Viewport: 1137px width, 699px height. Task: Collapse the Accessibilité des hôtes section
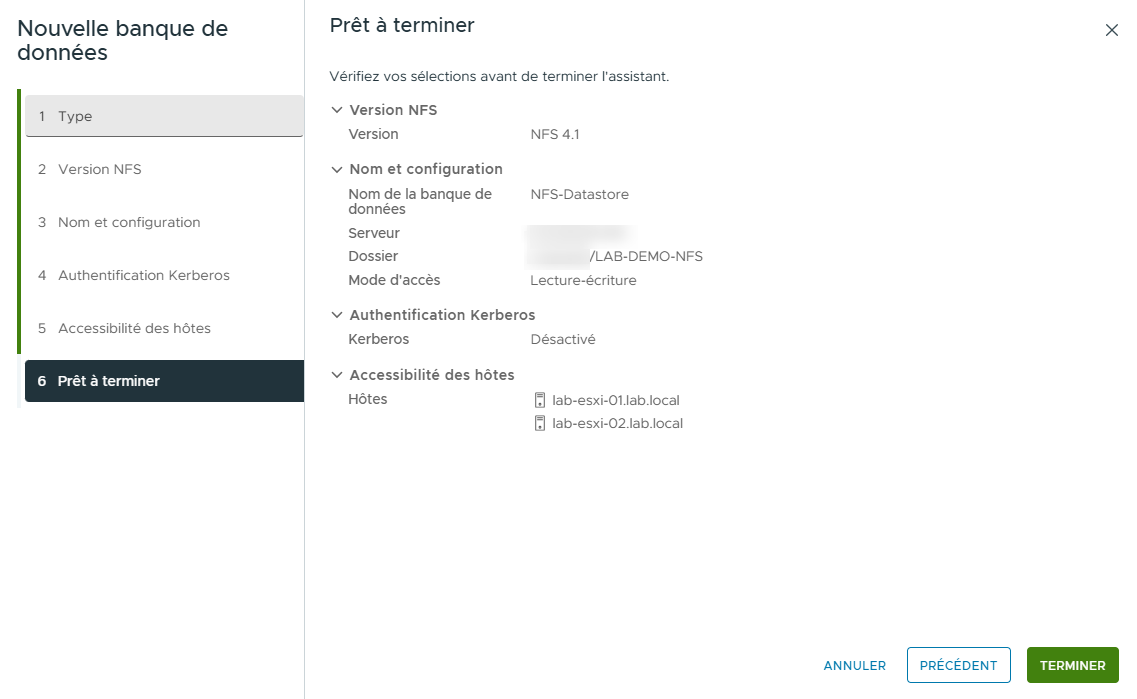[x=337, y=376]
